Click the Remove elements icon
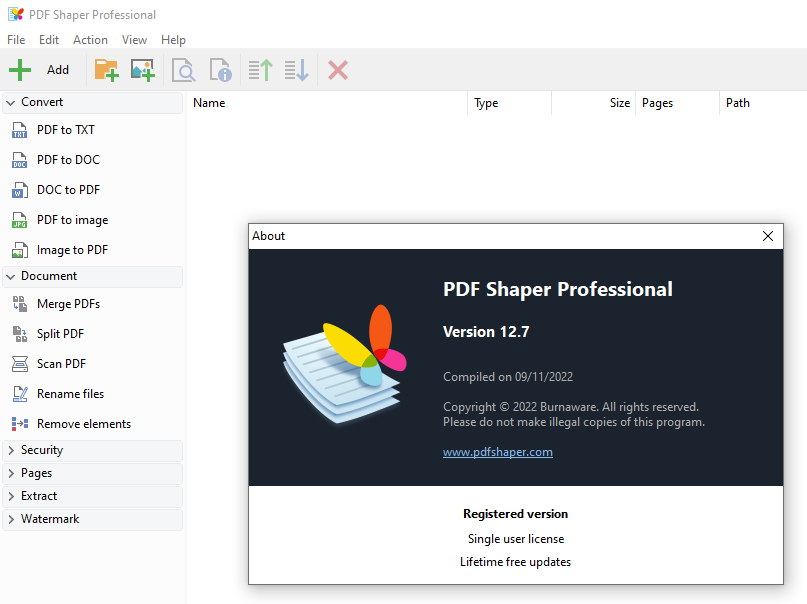 pos(20,424)
